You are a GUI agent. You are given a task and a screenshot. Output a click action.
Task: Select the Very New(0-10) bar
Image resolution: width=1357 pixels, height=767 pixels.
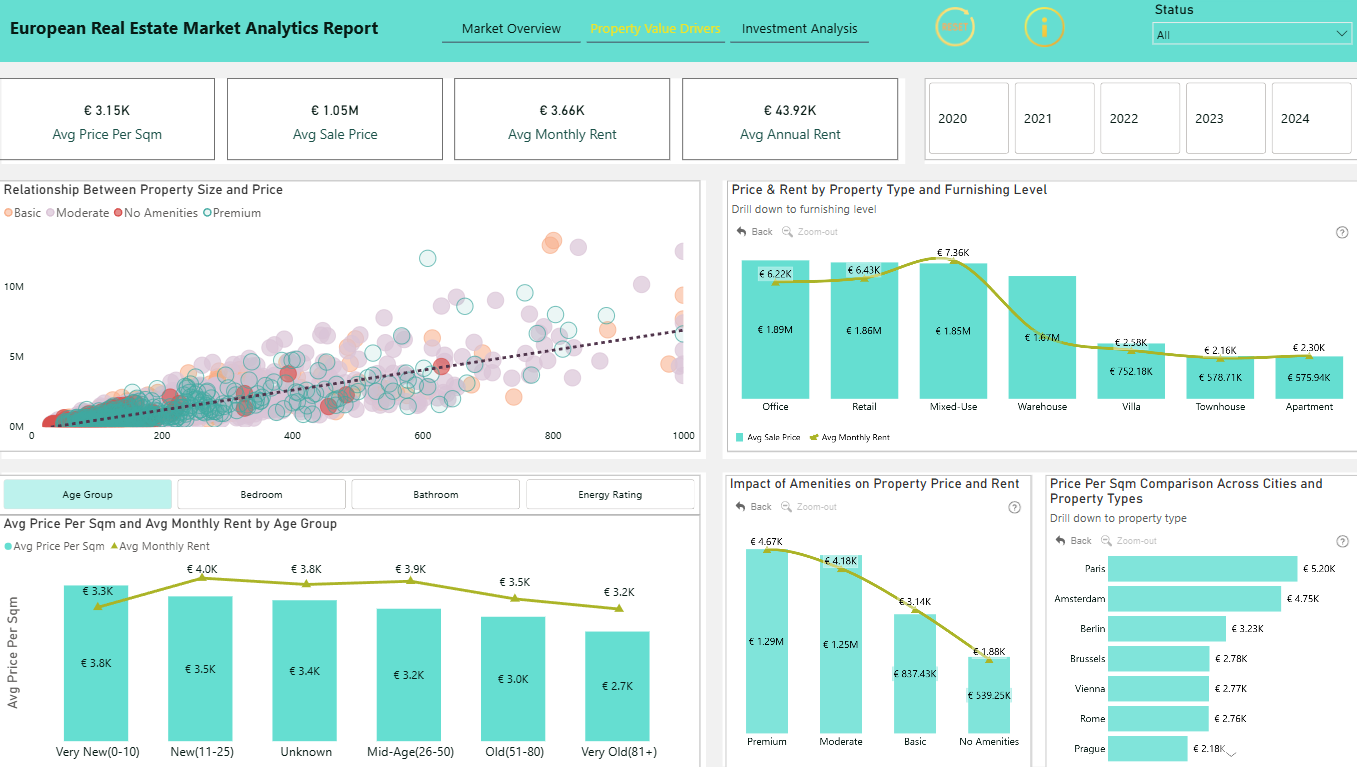pos(96,663)
